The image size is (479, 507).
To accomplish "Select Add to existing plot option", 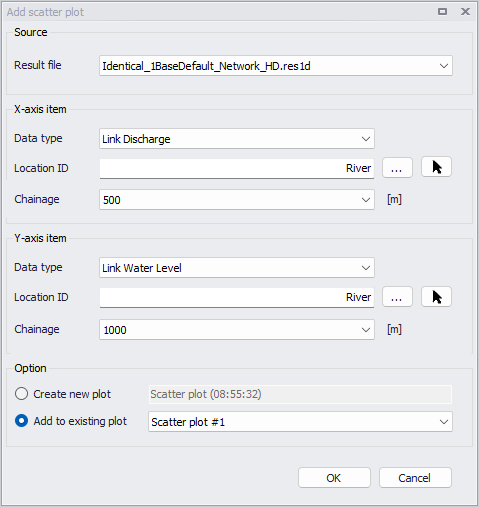I will [21, 421].
